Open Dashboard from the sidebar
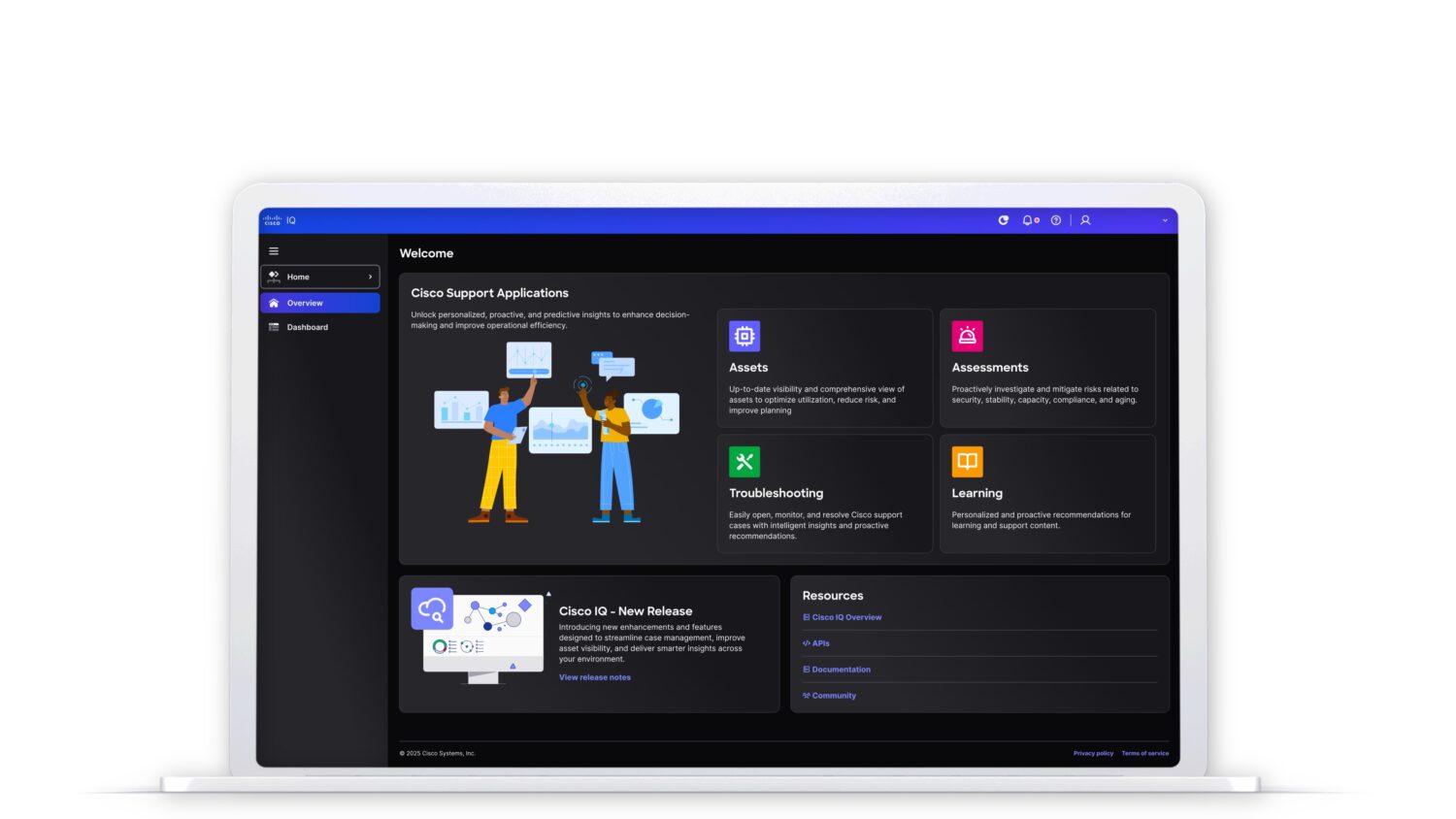Screen dimensions: 1456x819 pyautogui.click(x=307, y=327)
